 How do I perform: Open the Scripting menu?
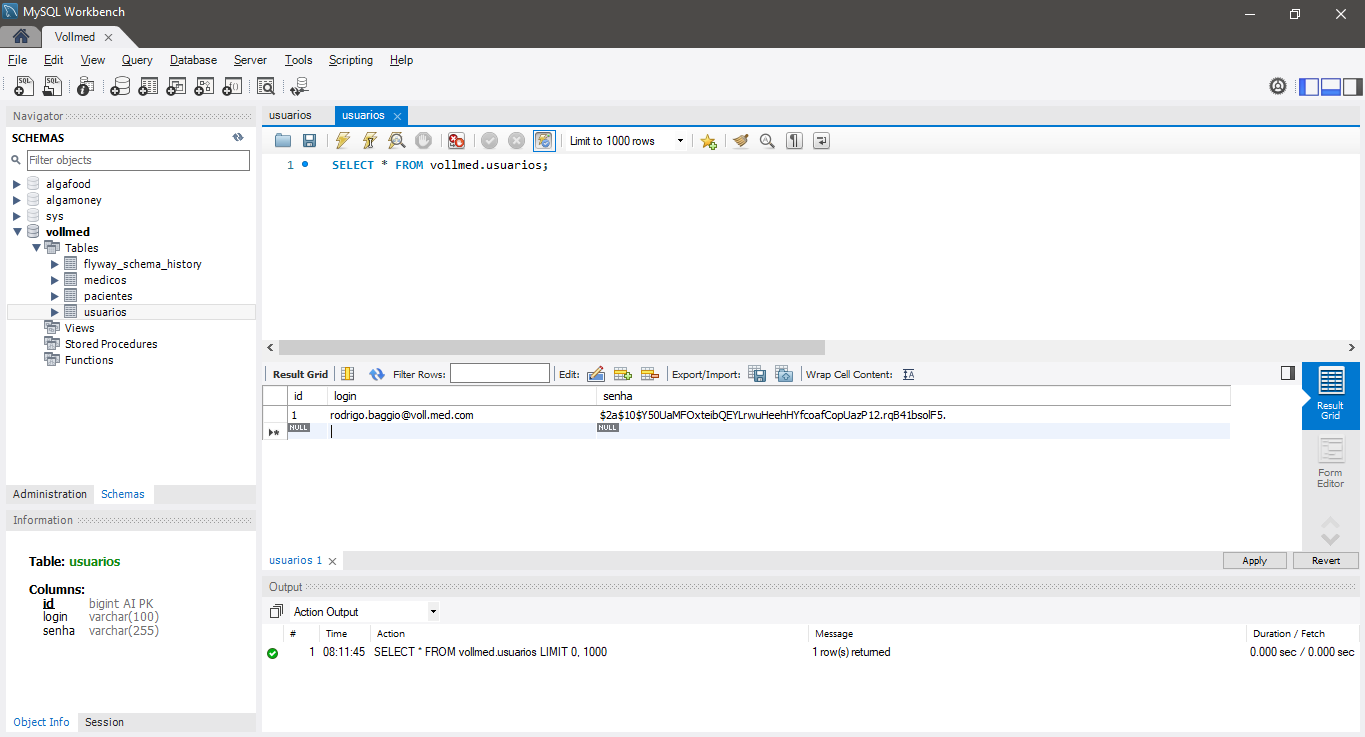tap(351, 60)
